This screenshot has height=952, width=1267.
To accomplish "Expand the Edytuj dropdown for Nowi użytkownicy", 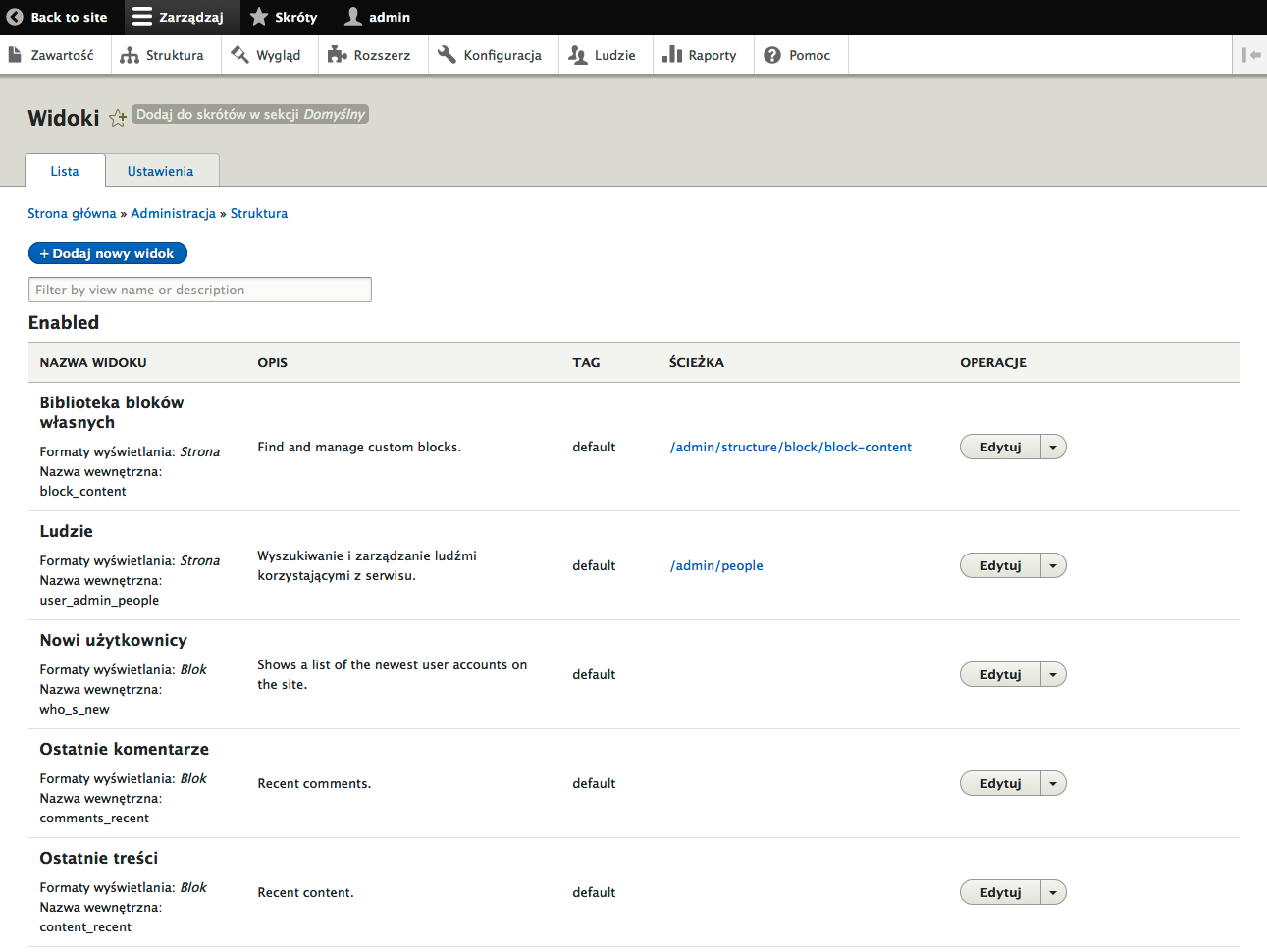I will click(1052, 674).
